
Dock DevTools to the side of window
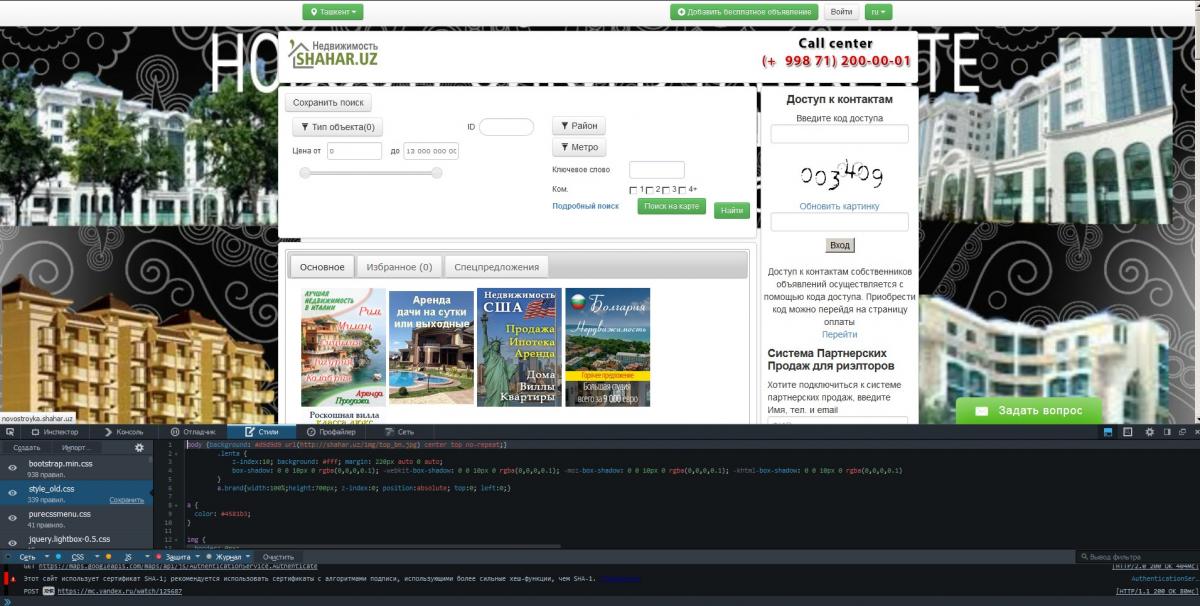[x=1166, y=432]
